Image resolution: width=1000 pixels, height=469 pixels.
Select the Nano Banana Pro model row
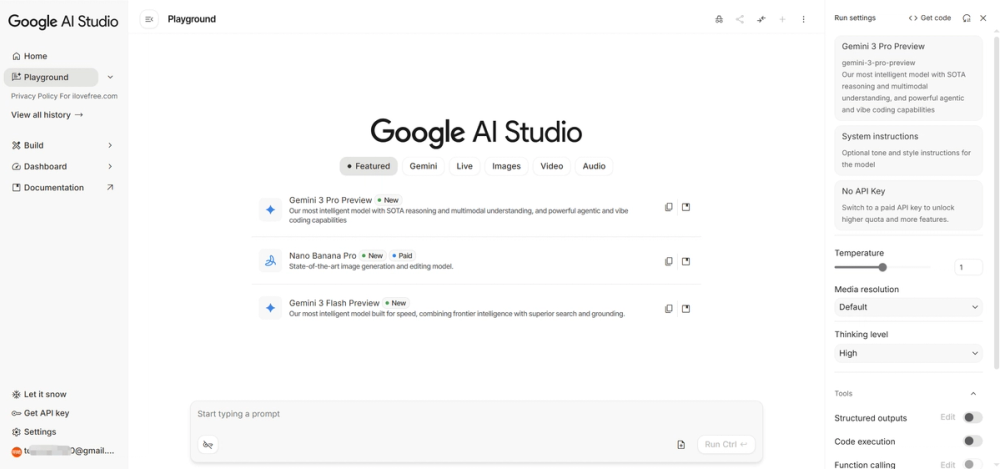[x=476, y=260]
